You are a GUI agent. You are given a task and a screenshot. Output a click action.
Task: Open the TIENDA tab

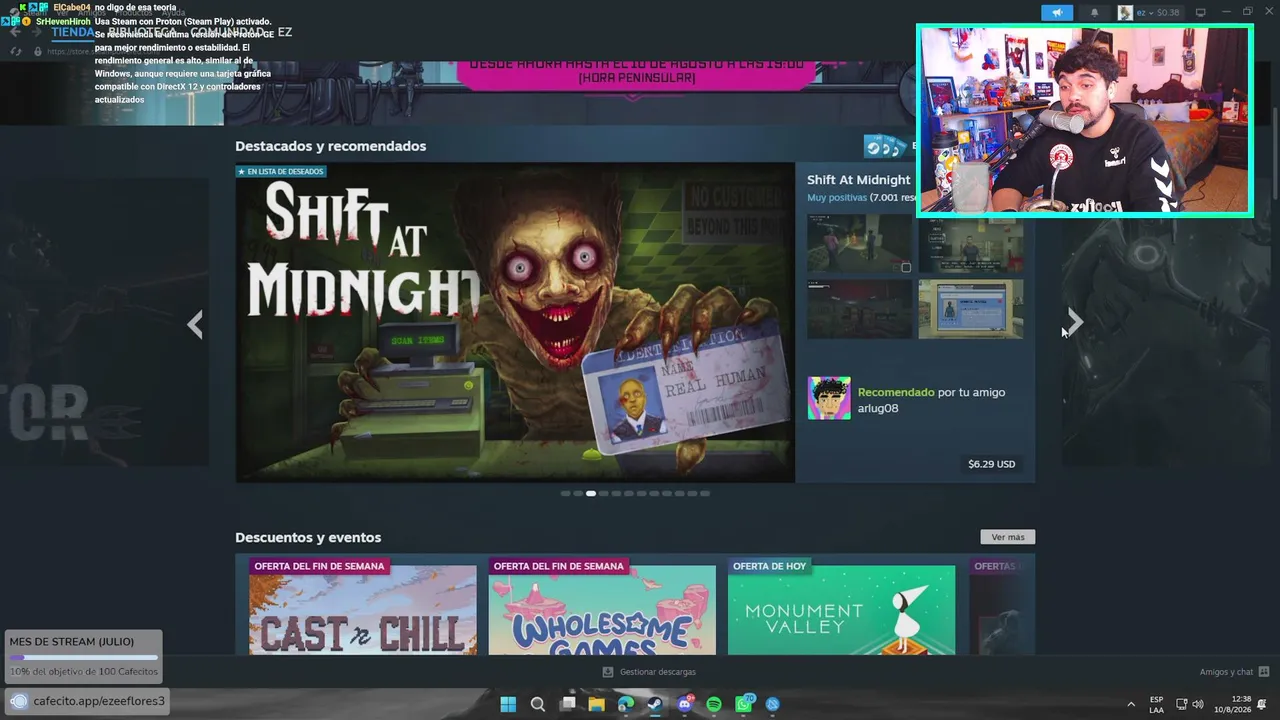(73, 32)
